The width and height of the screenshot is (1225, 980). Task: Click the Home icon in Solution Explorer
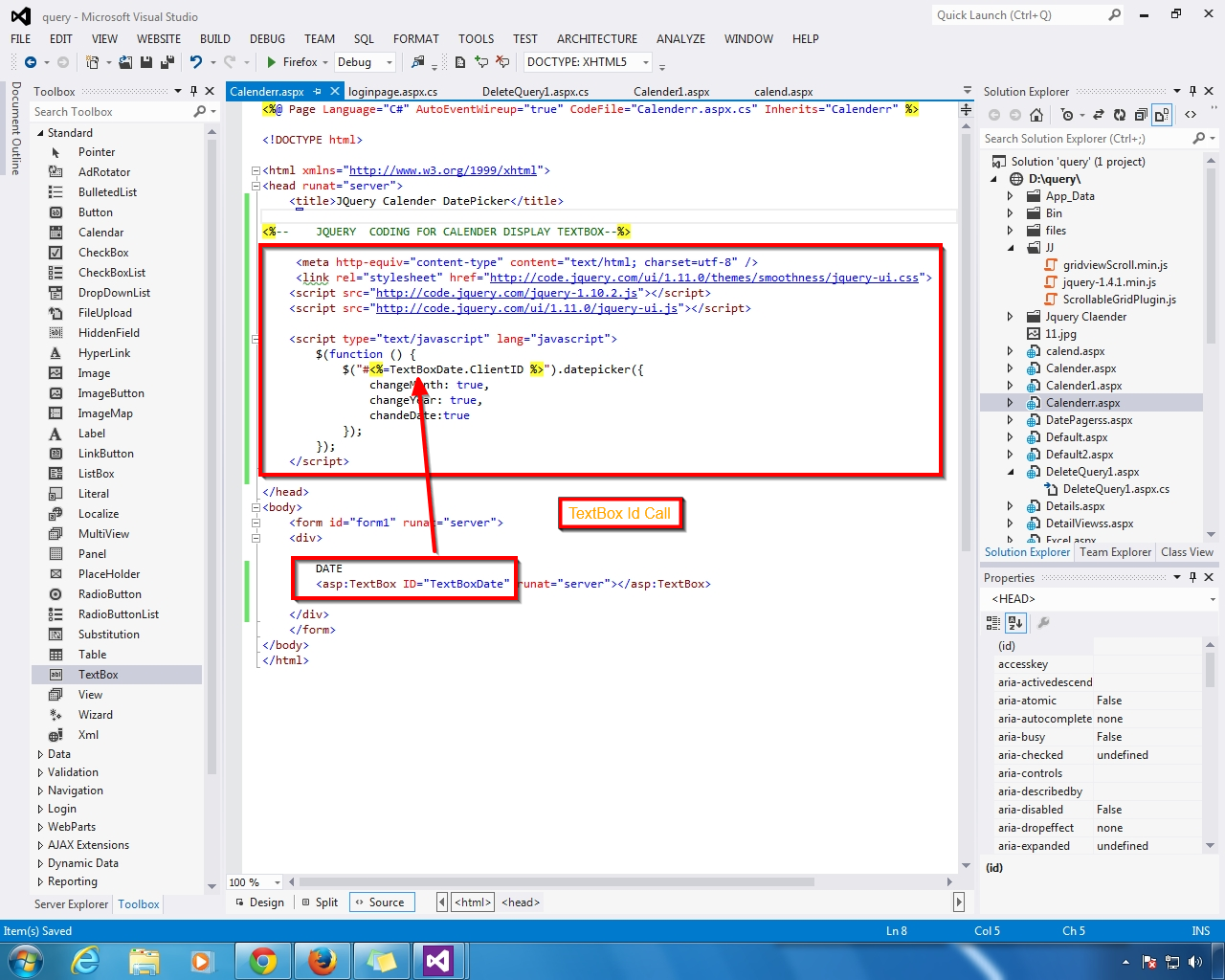point(1036,114)
